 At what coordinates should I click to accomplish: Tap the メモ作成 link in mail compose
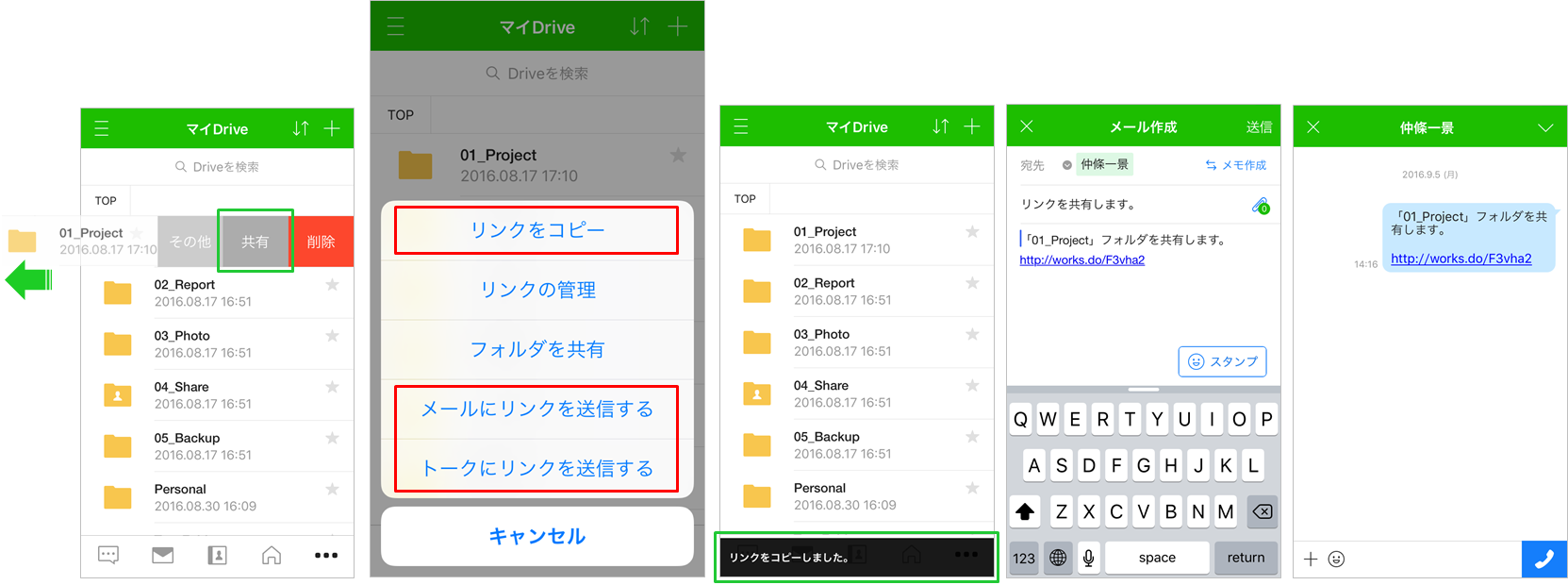click(x=1236, y=165)
